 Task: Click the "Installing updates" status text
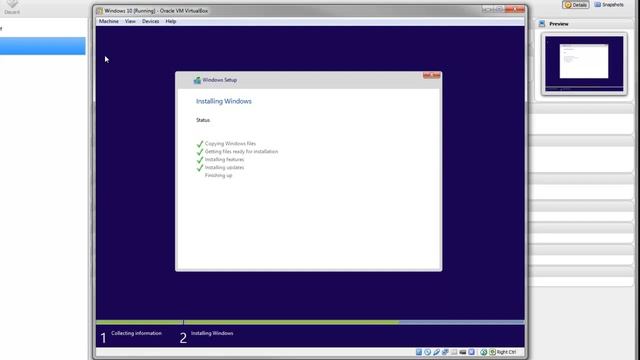pos(224,167)
